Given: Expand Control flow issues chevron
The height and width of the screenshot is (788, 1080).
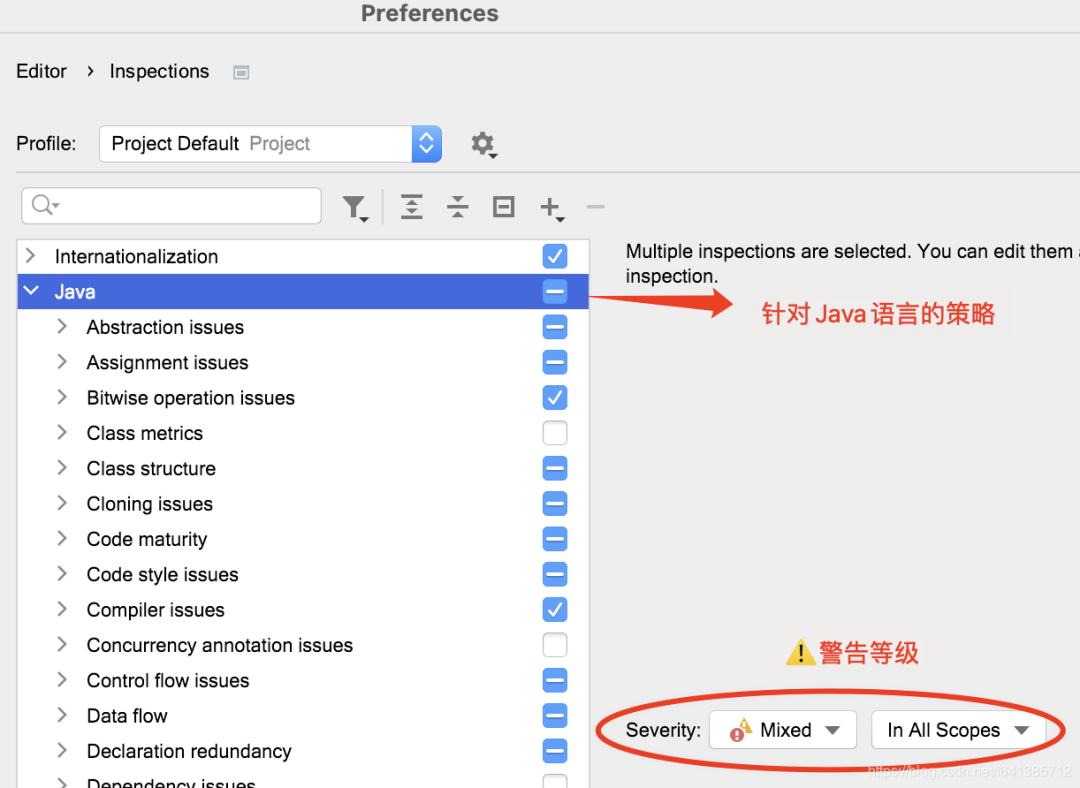Looking at the screenshot, I should [x=62, y=680].
